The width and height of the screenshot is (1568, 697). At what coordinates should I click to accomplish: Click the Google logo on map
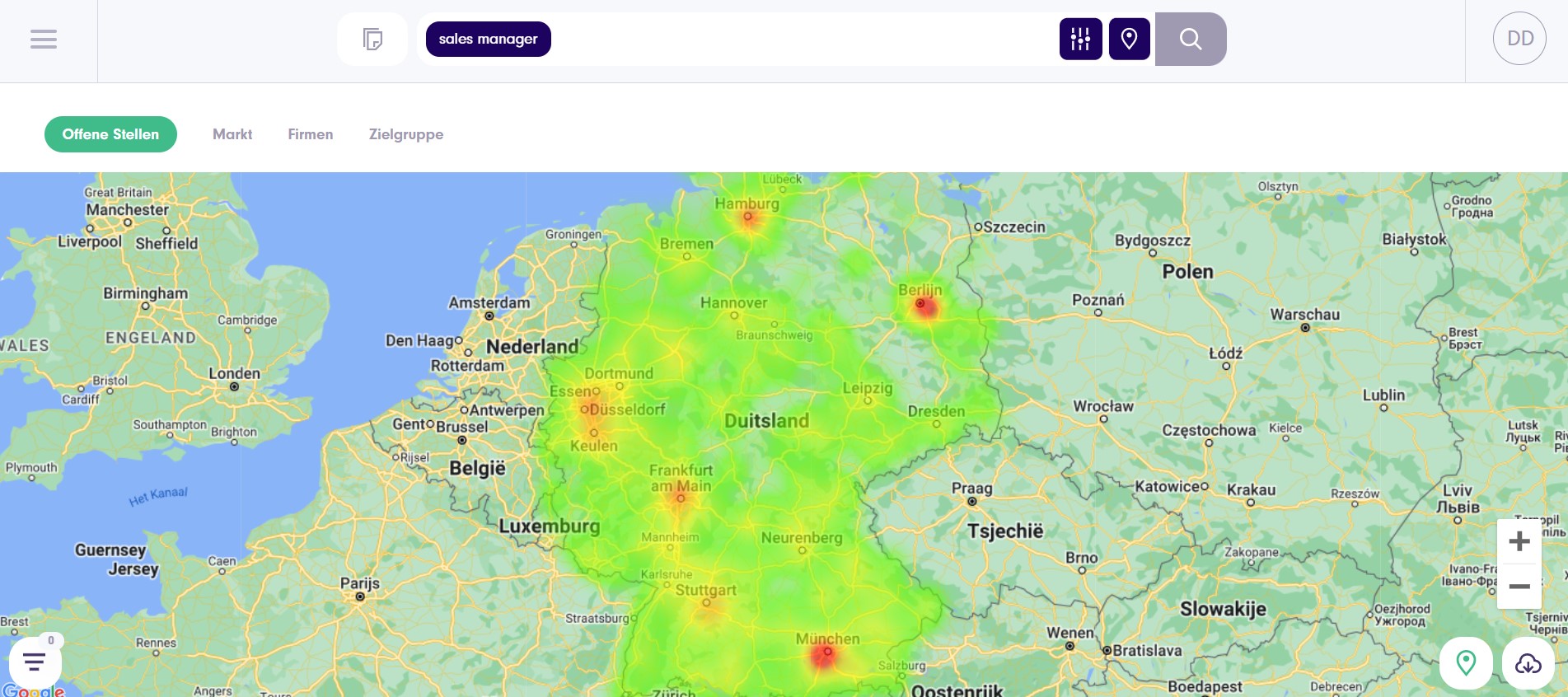point(33,690)
